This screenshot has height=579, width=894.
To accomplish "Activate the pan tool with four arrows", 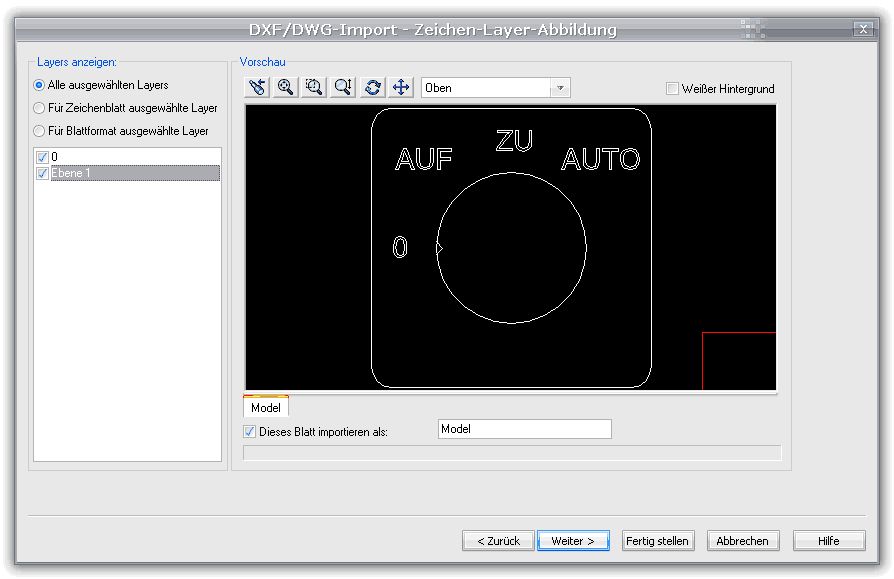I will 401,88.
